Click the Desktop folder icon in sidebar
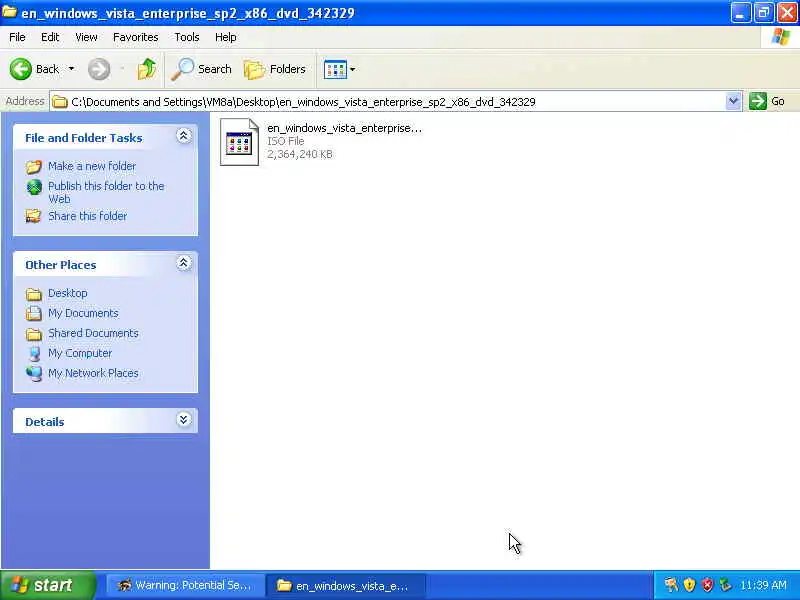The image size is (800, 600). (34, 294)
